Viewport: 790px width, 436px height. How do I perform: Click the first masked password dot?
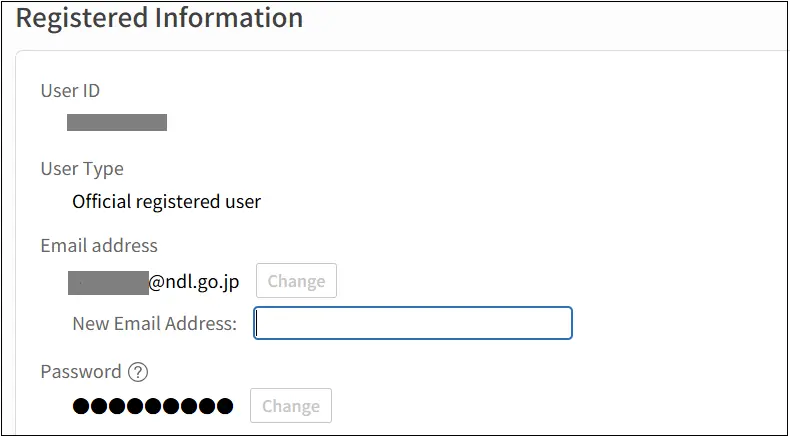(x=81, y=406)
